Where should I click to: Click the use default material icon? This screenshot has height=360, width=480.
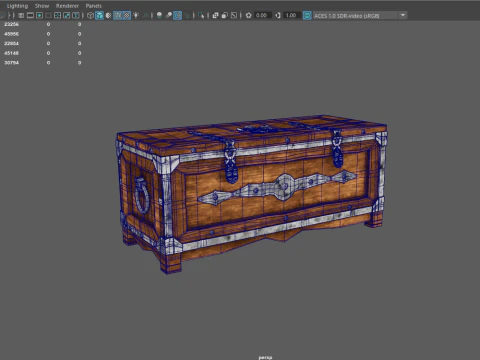pos(109,15)
